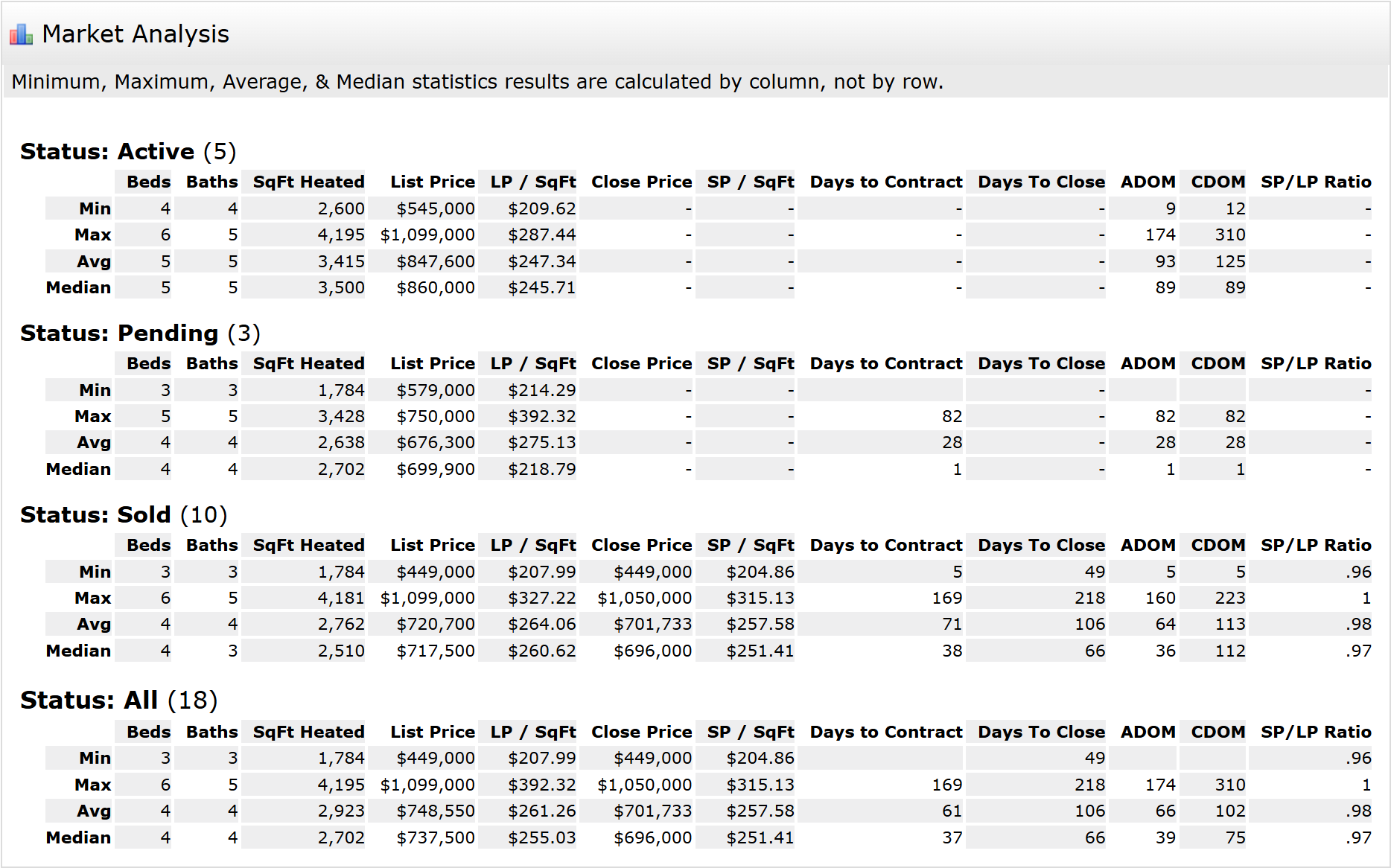Click Active Avg LP/SqFt $247.34
The image size is (1391, 868).
pos(541,261)
